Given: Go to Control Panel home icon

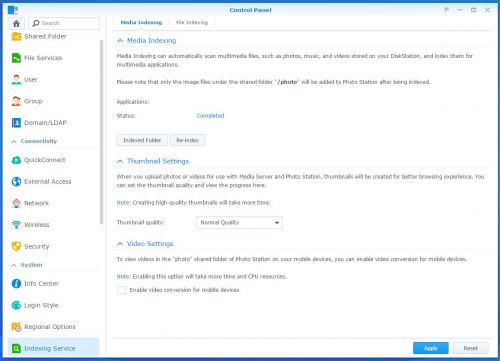Looking at the screenshot, I should (x=16, y=23).
